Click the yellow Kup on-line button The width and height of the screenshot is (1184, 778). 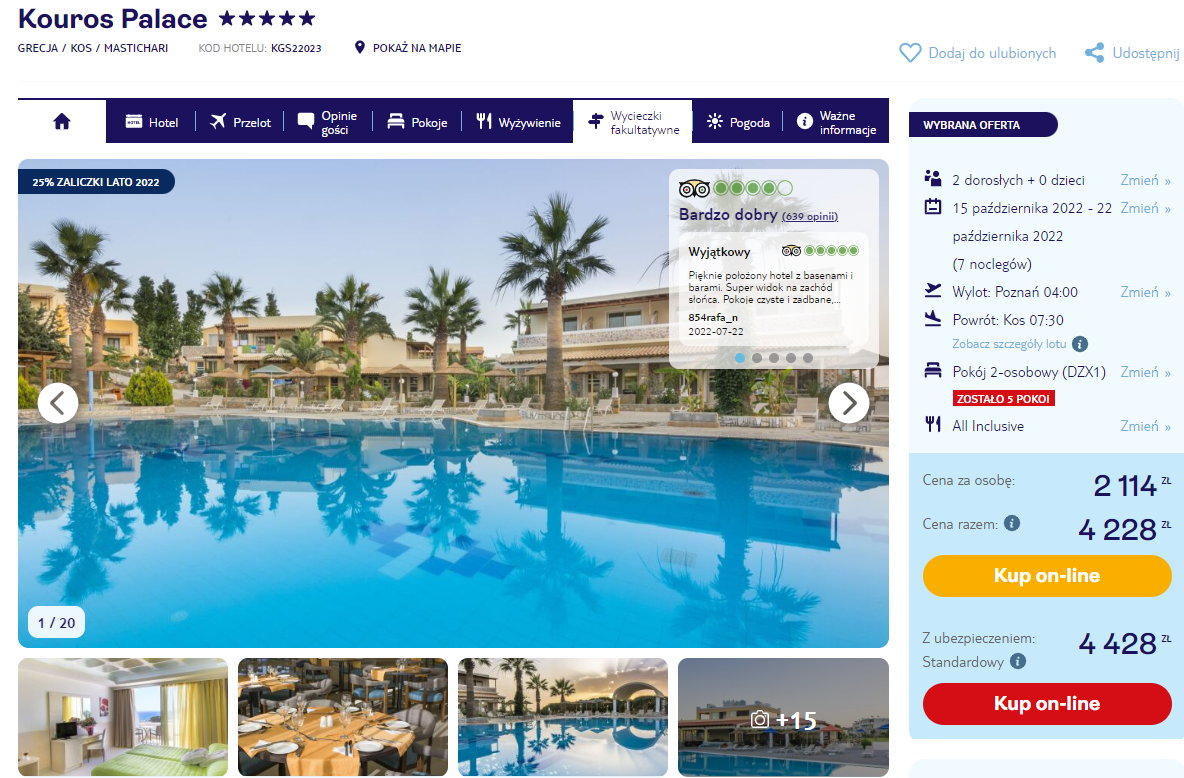click(x=1047, y=576)
